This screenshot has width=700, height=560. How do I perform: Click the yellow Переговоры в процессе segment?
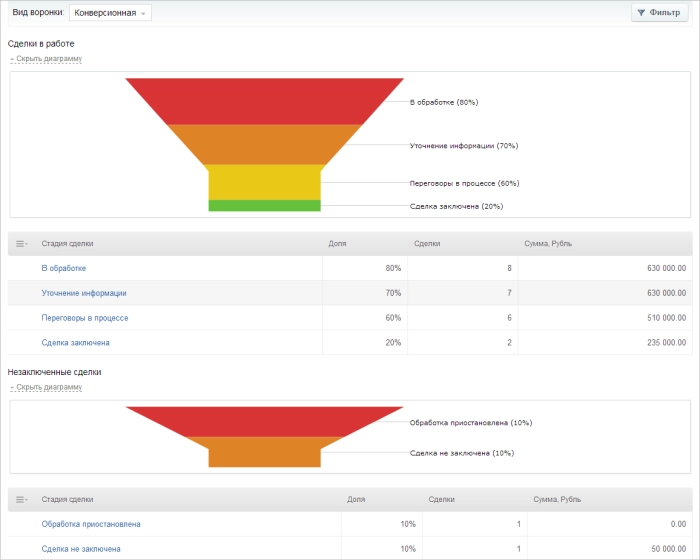(x=264, y=182)
